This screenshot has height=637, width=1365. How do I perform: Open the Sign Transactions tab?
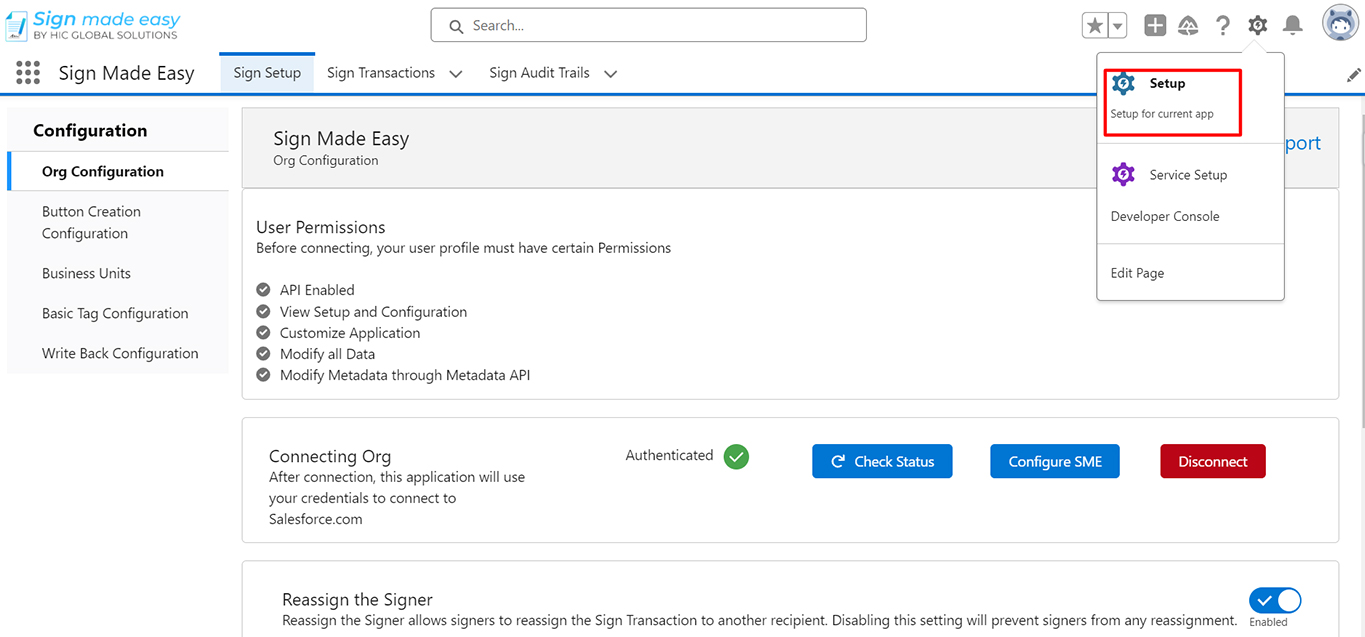tap(381, 73)
